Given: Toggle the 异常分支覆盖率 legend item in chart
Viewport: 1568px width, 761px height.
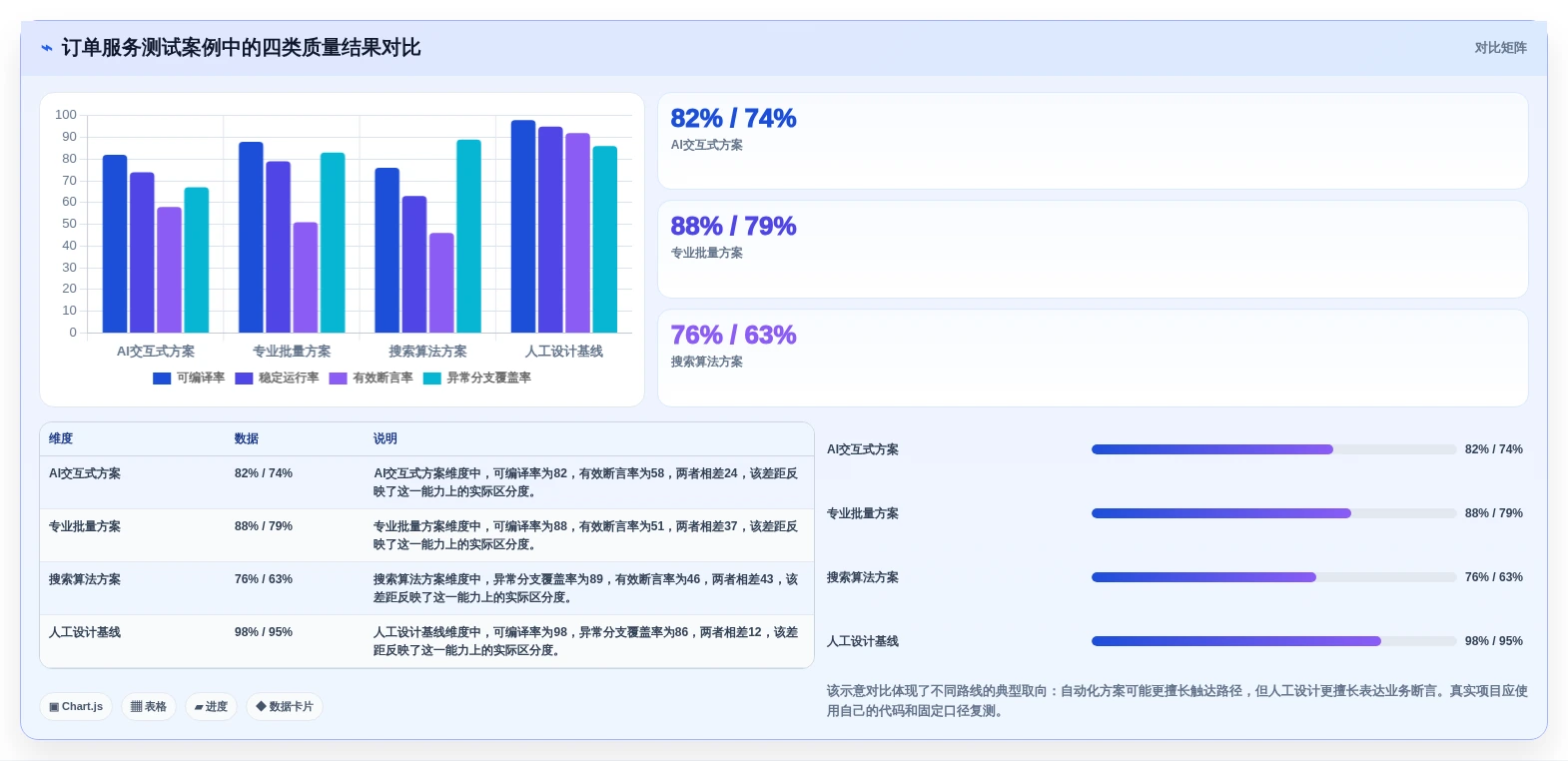Looking at the screenshot, I should pos(477,379).
